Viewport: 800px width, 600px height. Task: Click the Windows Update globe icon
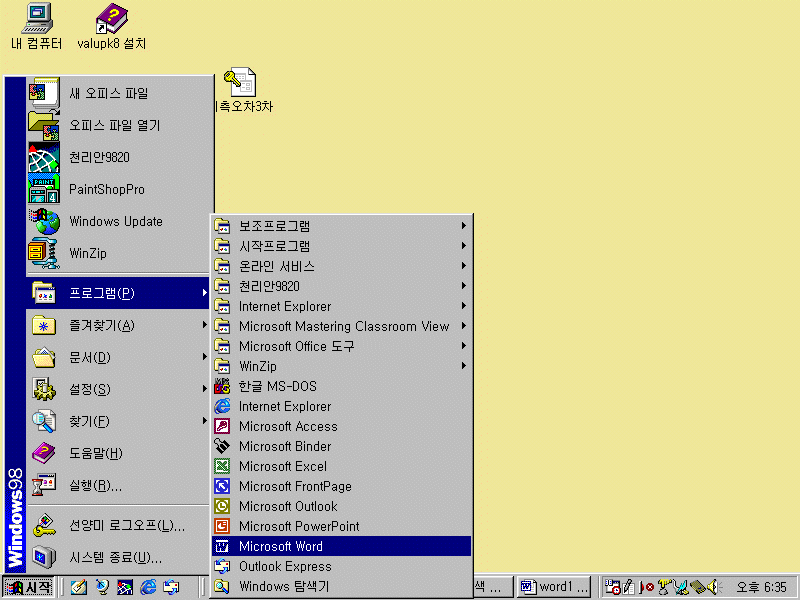click(44, 221)
